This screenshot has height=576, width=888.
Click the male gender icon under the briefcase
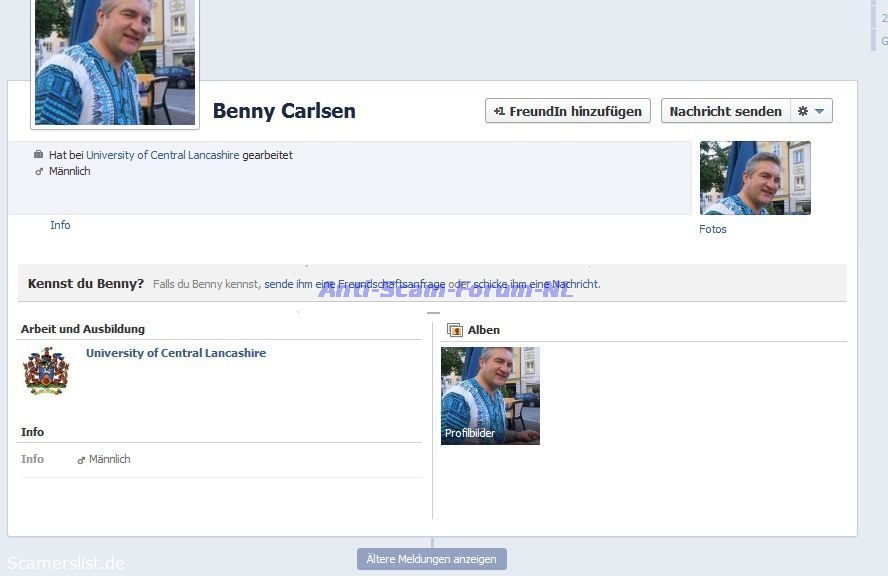[x=39, y=171]
